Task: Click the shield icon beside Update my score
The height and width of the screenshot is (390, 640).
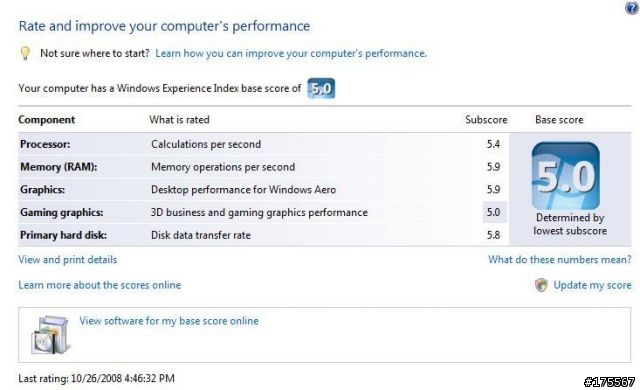Action: point(541,285)
